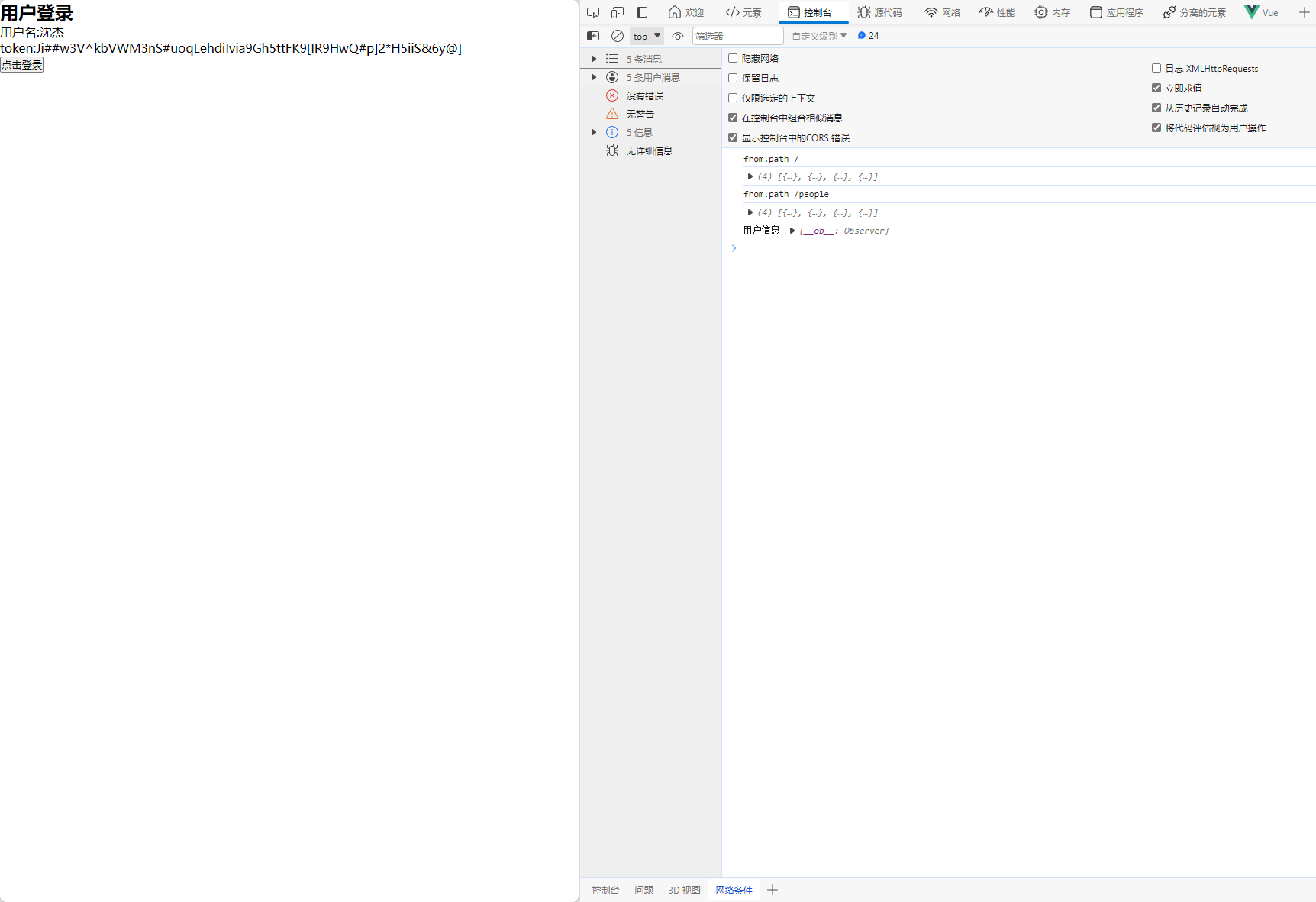The width and height of the screenshot is (1316, 902).
Task: Expand the array under from.path /people
Action: 750,212
